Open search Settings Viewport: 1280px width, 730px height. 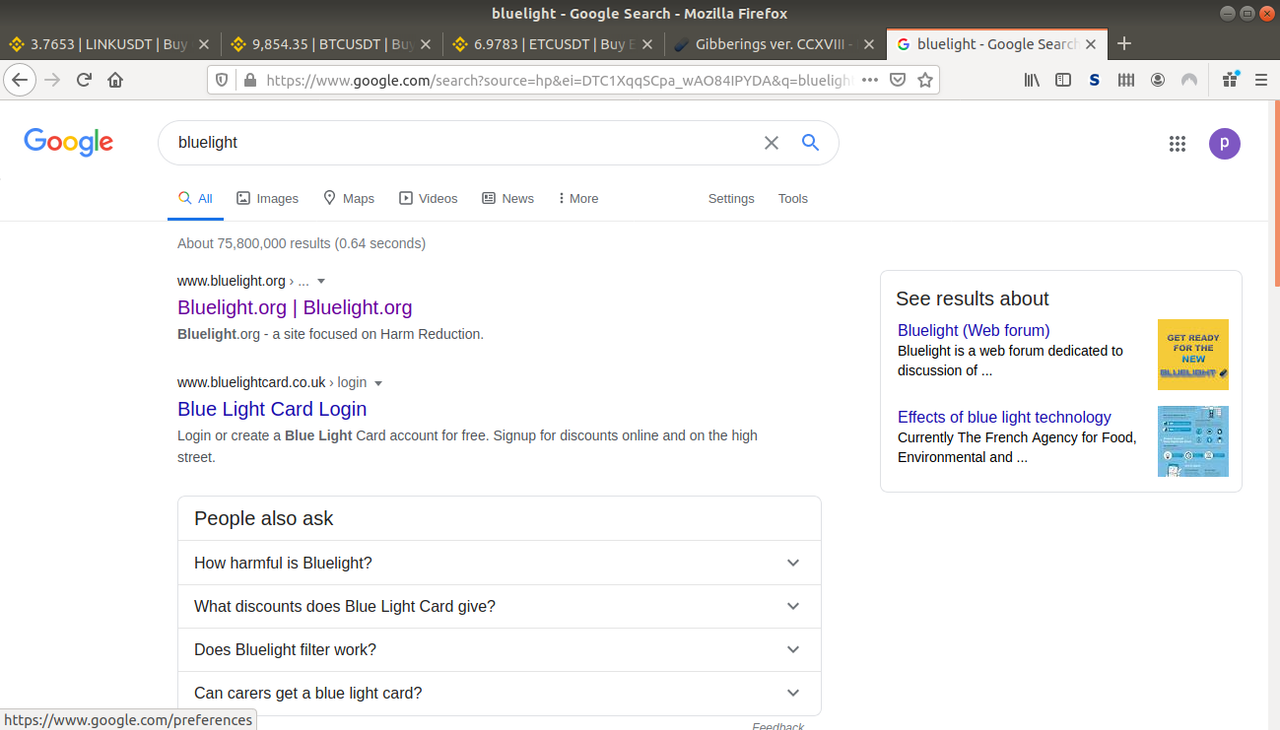coord(731,198)
